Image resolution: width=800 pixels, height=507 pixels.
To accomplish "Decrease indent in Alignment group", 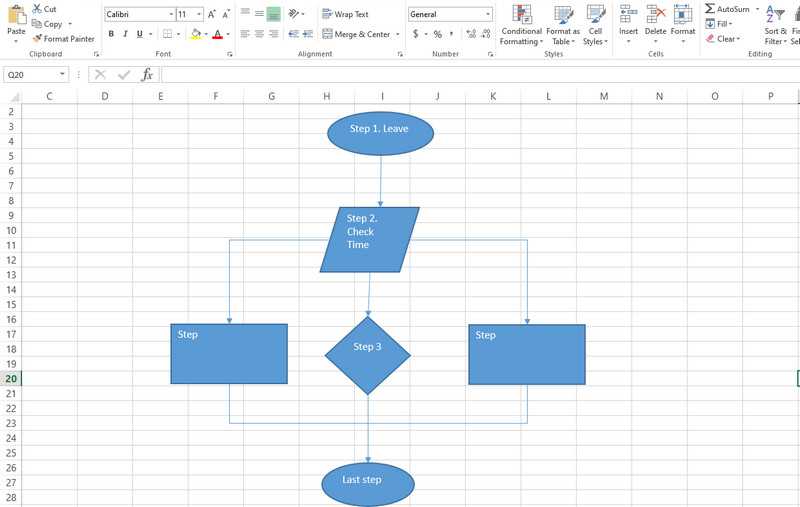I will tap(293, 34).
